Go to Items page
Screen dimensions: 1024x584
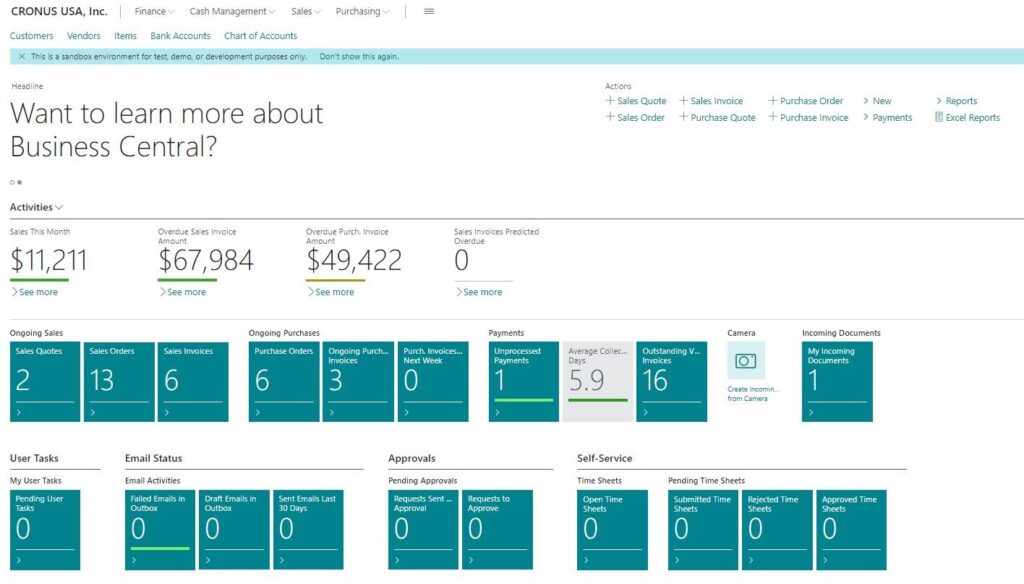pyautogui.click(x=125, y=36)
